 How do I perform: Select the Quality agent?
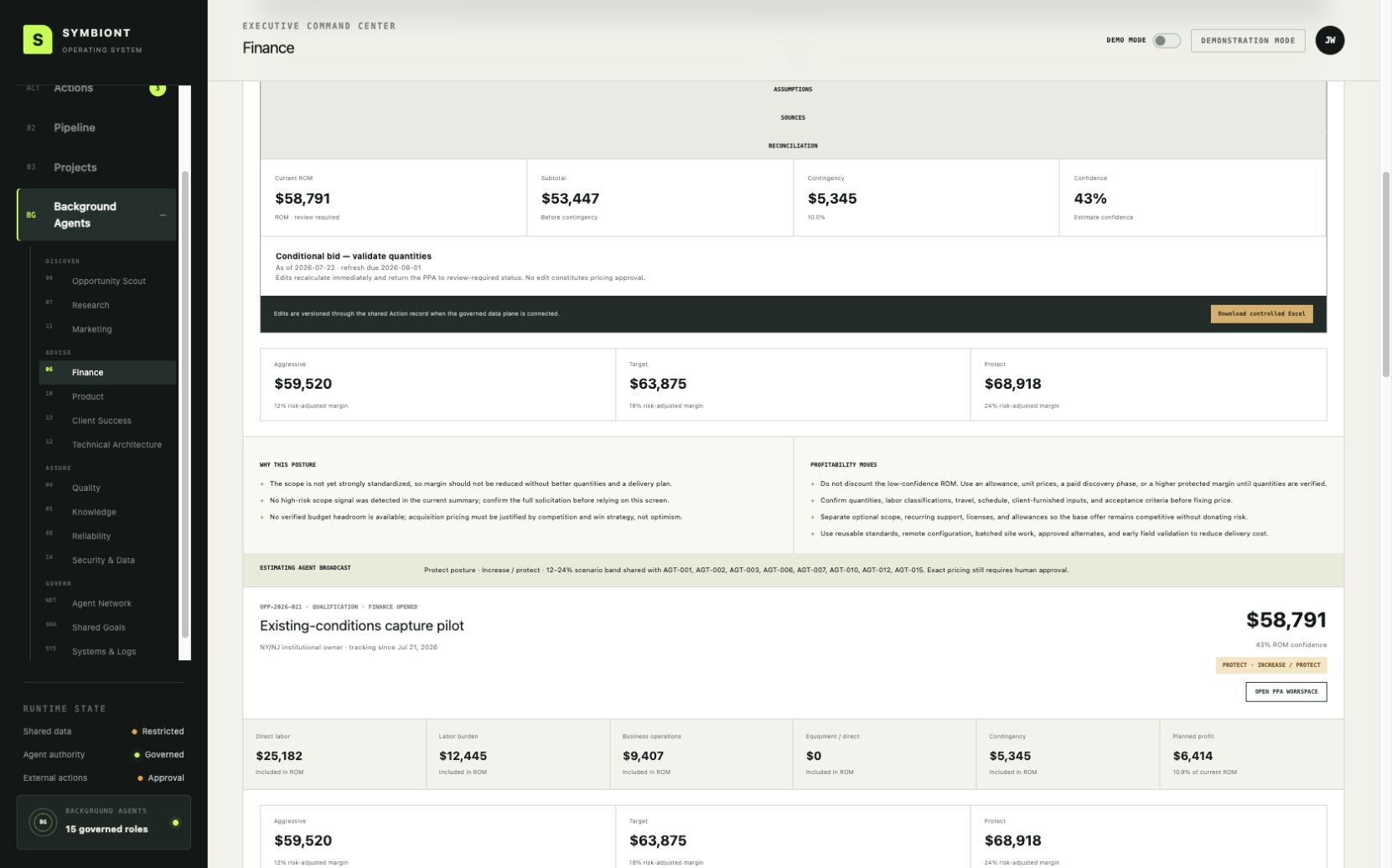(107, 488)
